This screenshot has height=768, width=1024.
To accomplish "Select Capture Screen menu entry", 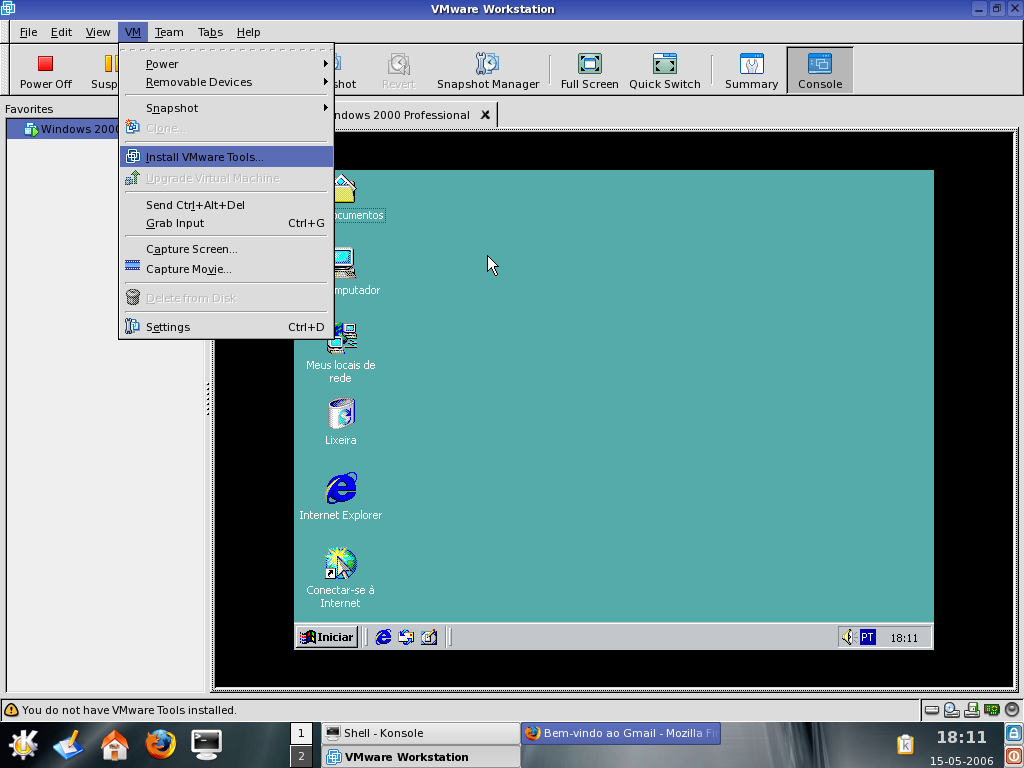I will [226, 249].
